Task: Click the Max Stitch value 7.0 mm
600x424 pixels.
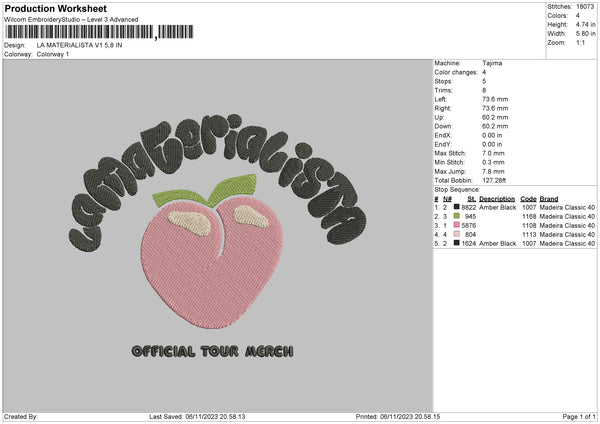Action: (x=493, y=153)
